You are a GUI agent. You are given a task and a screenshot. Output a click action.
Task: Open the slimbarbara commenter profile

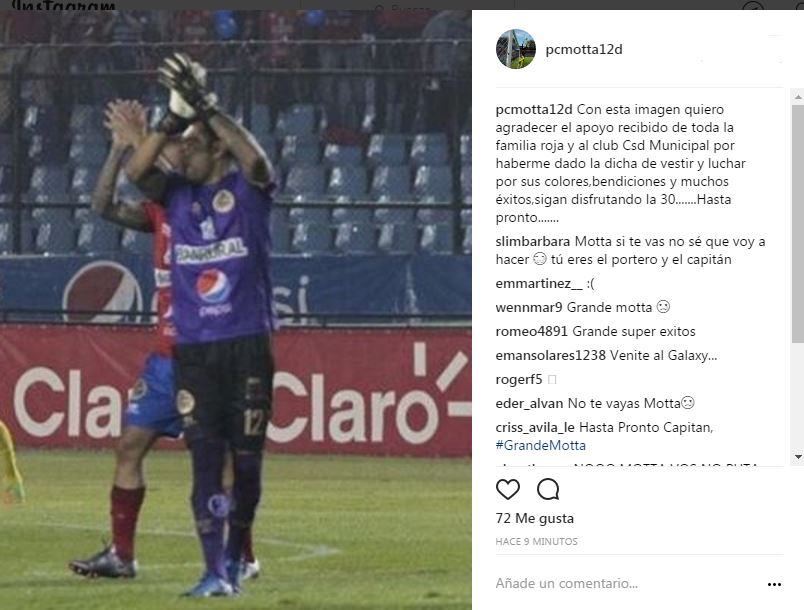(x=533, y=241)
